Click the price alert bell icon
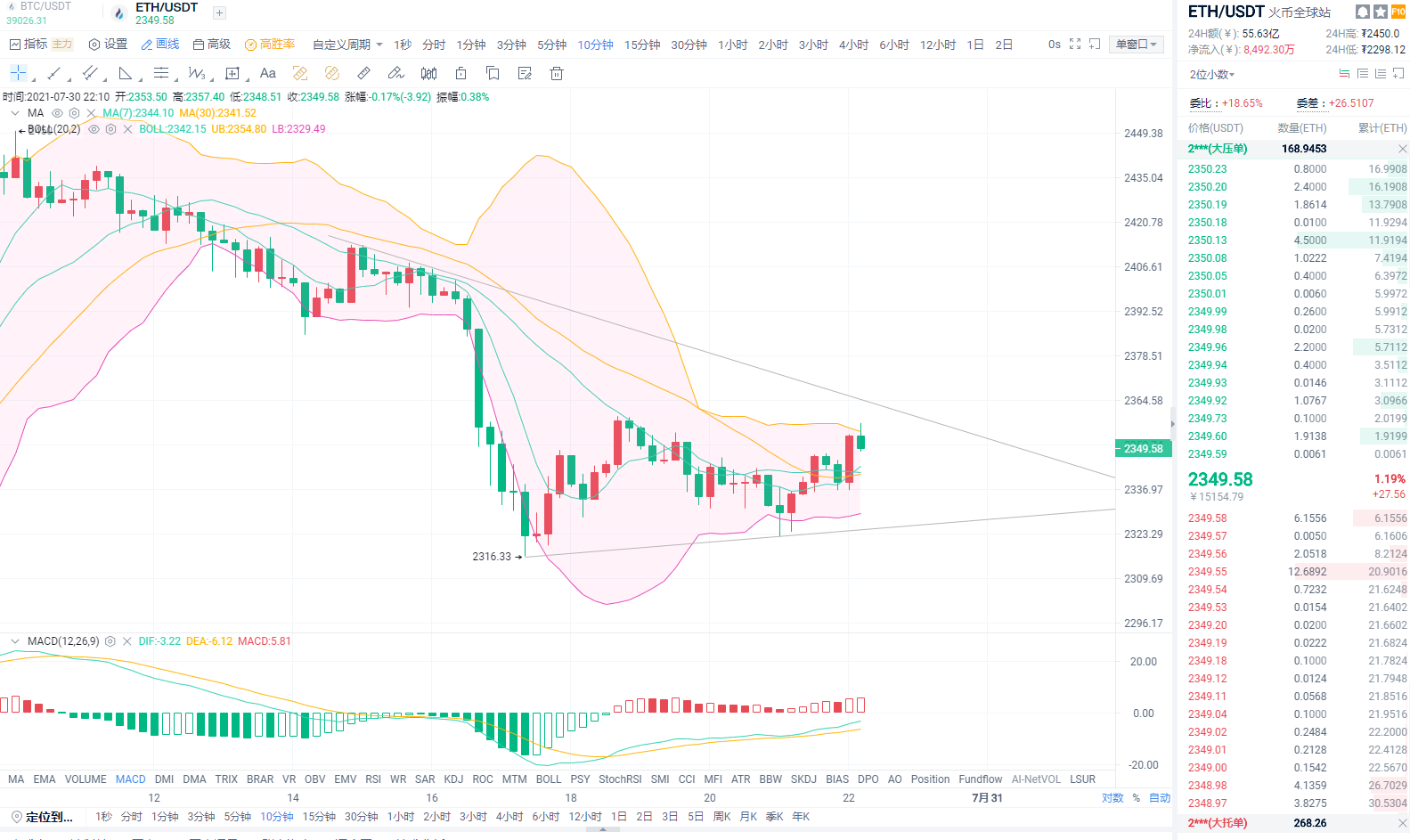This screenshot has width=1410, height=840. [x=1363, y=12]
